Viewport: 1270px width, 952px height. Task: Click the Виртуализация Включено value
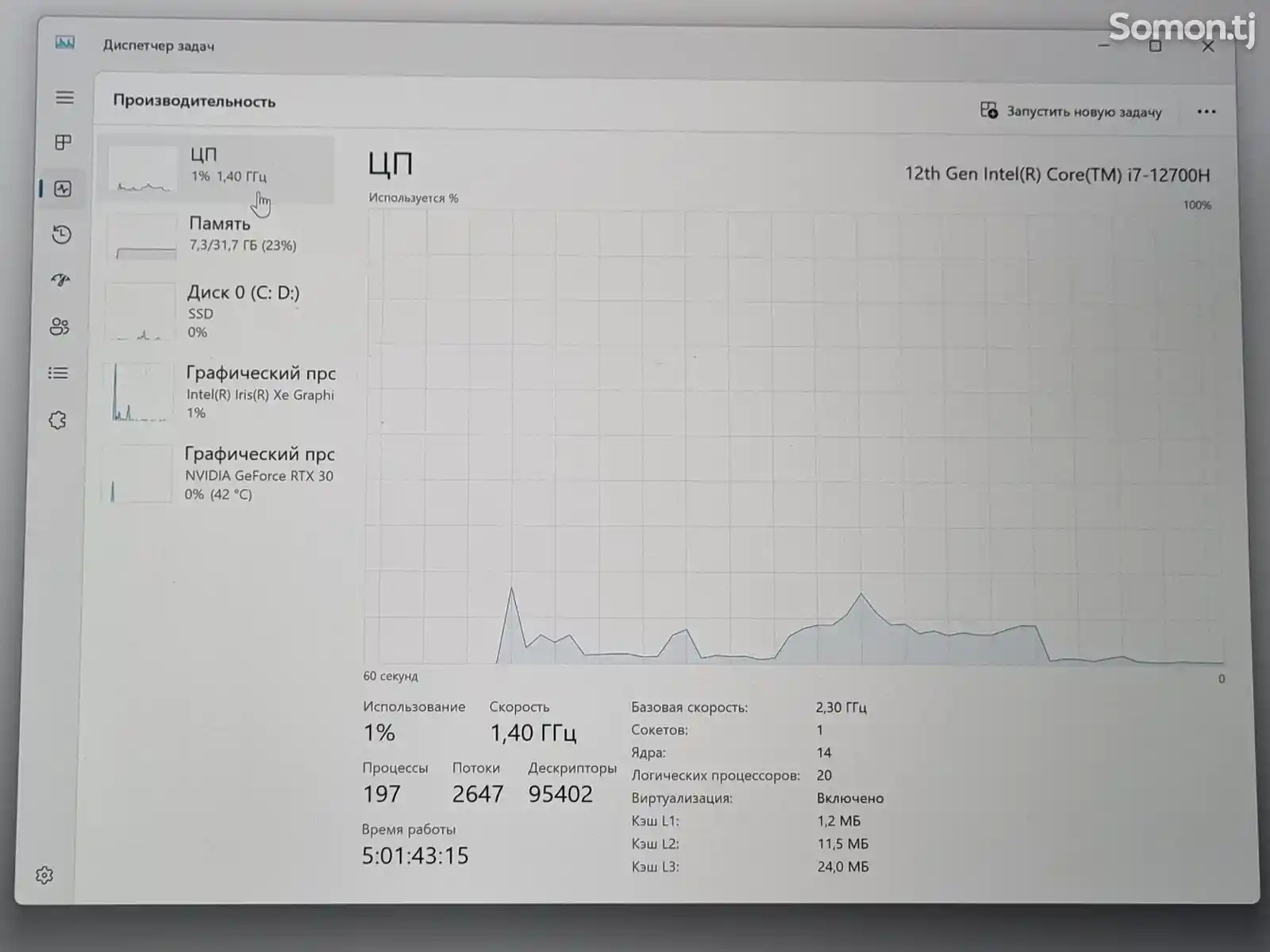(850, 798)
